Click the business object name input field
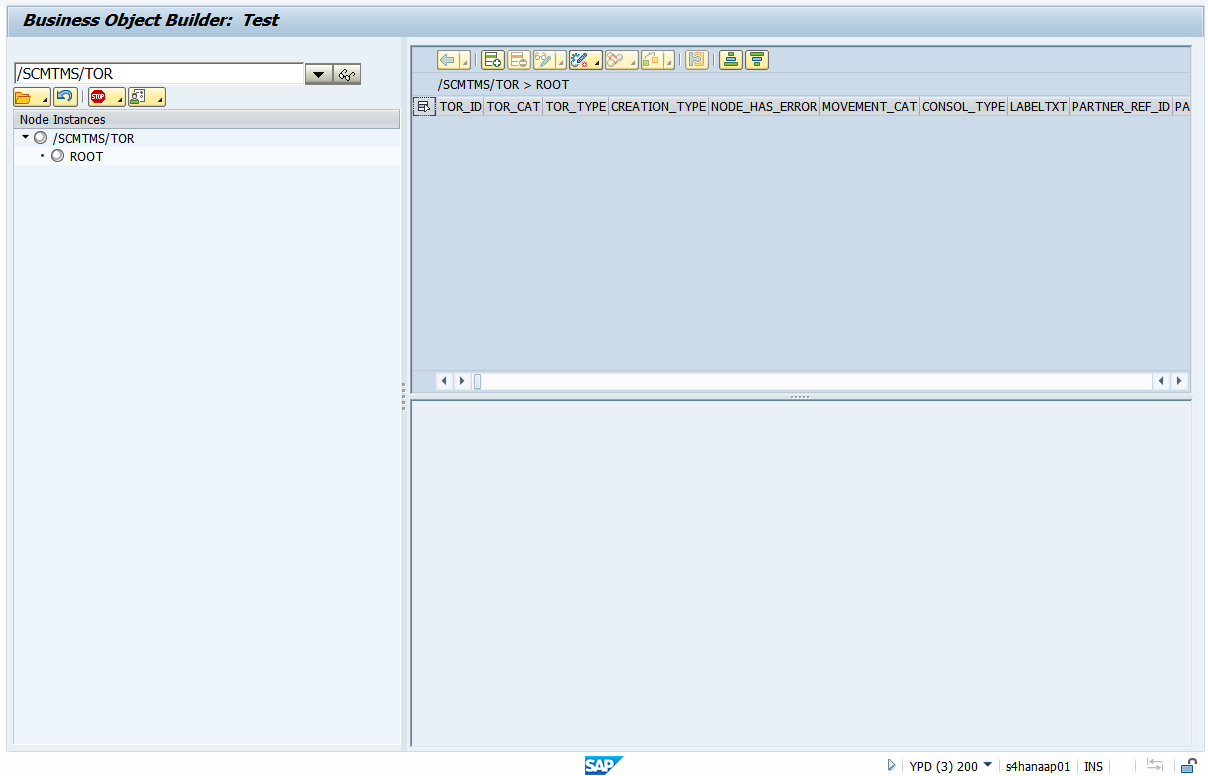1208x776 pixels. 159,74
